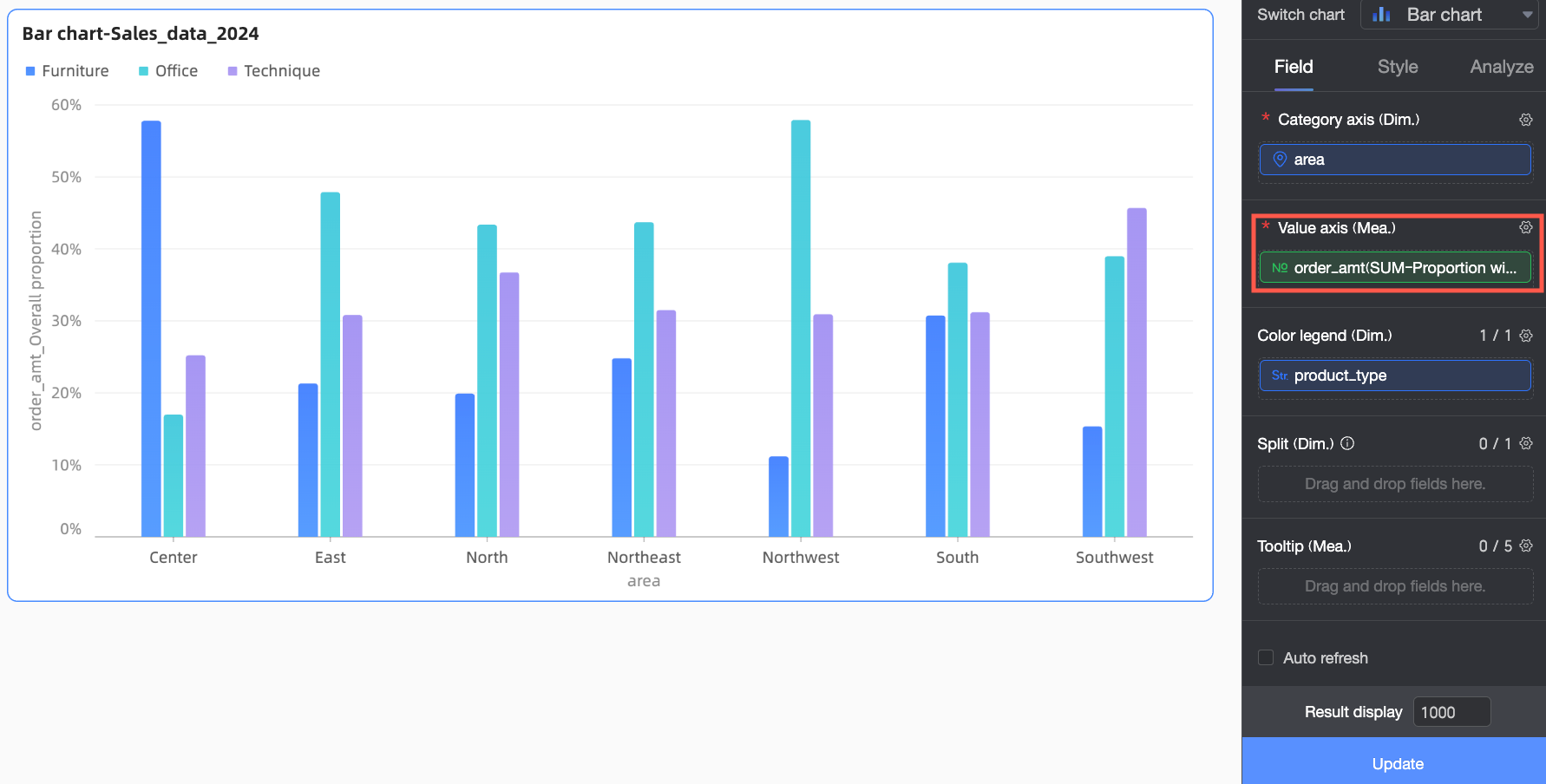1546x784 pixels.
Task: Click the Southwest axis label
Action: tap(1115, 558)
